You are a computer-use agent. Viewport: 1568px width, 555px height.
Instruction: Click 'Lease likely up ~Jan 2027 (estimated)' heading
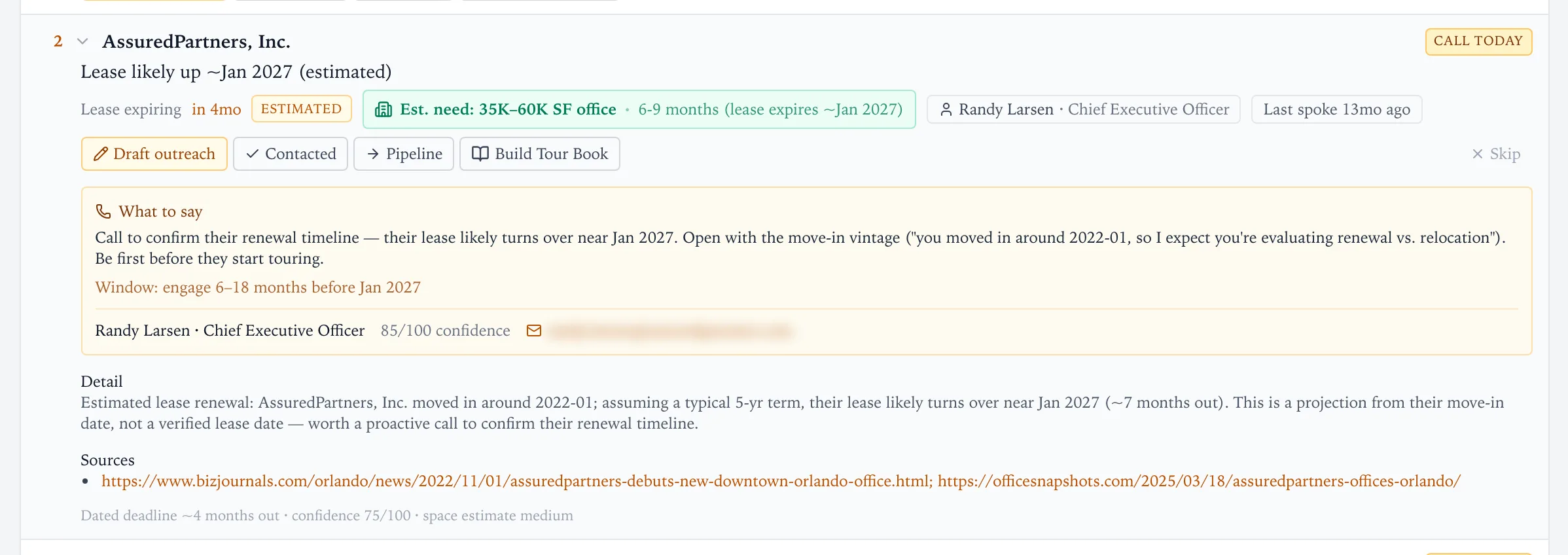(236, 72)
